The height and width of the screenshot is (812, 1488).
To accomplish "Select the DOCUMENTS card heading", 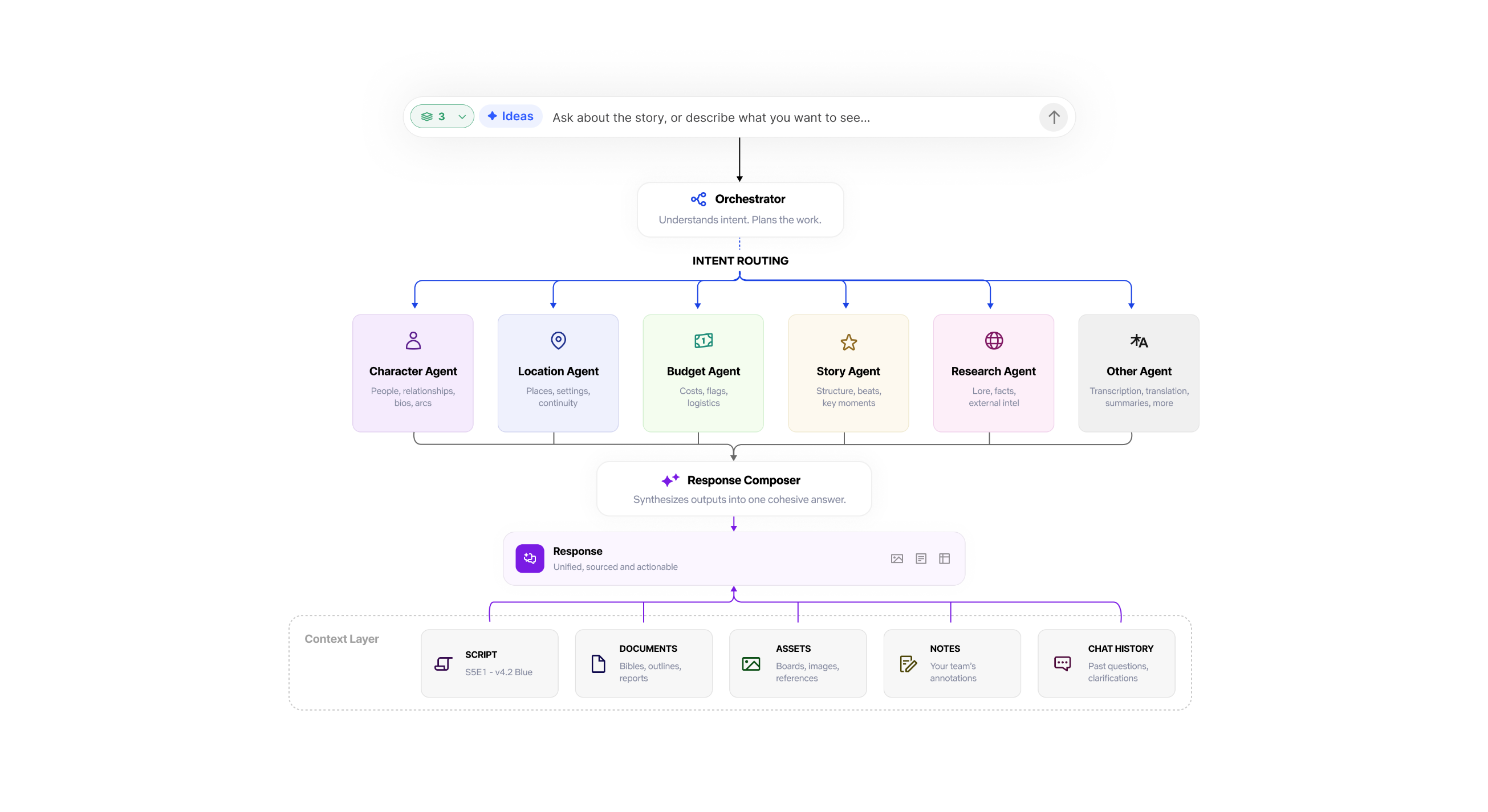I will [648, 649].
